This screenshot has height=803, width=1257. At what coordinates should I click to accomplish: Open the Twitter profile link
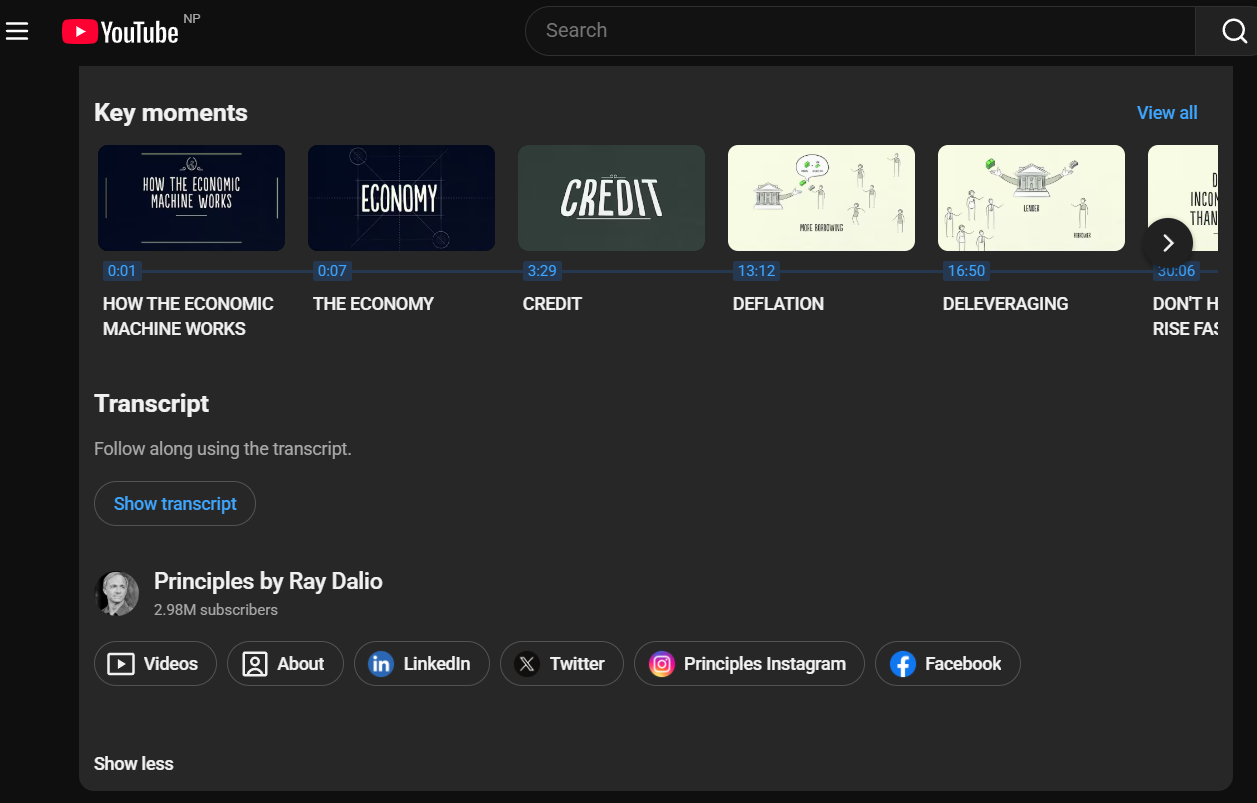tap(561, 664)
